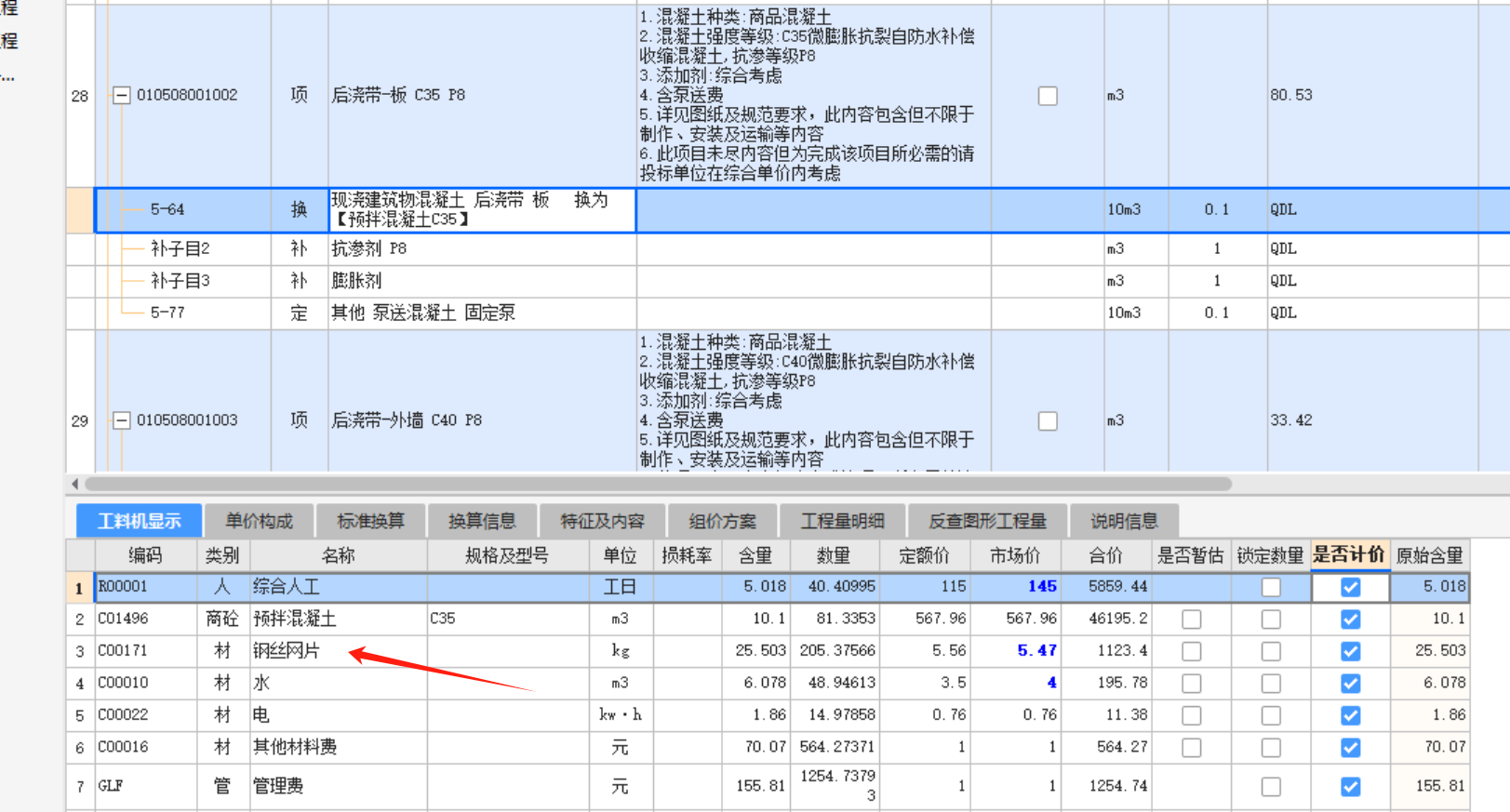The height and width of the screenshot is (812, 1510).
Task: Collapse item 010508001003 tree node
Action: point(121,420)
